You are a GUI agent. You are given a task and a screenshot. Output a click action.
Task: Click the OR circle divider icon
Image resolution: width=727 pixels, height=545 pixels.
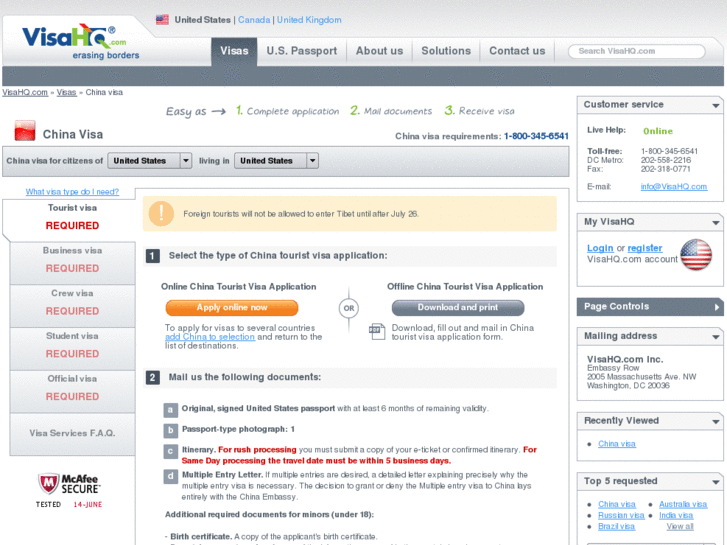click(x=349, y=308)
